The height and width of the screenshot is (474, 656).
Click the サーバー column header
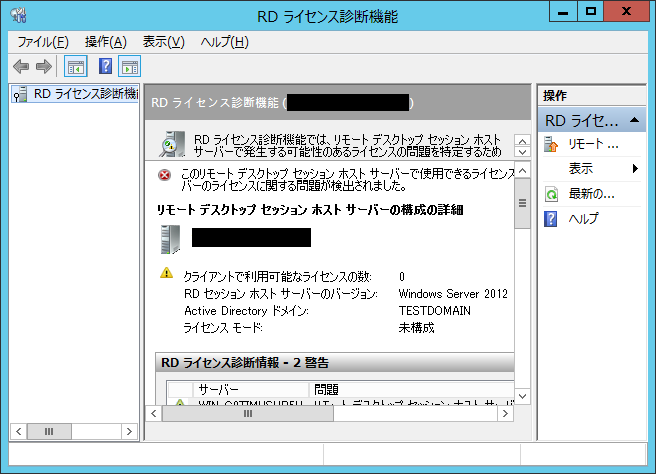point(251,389)
